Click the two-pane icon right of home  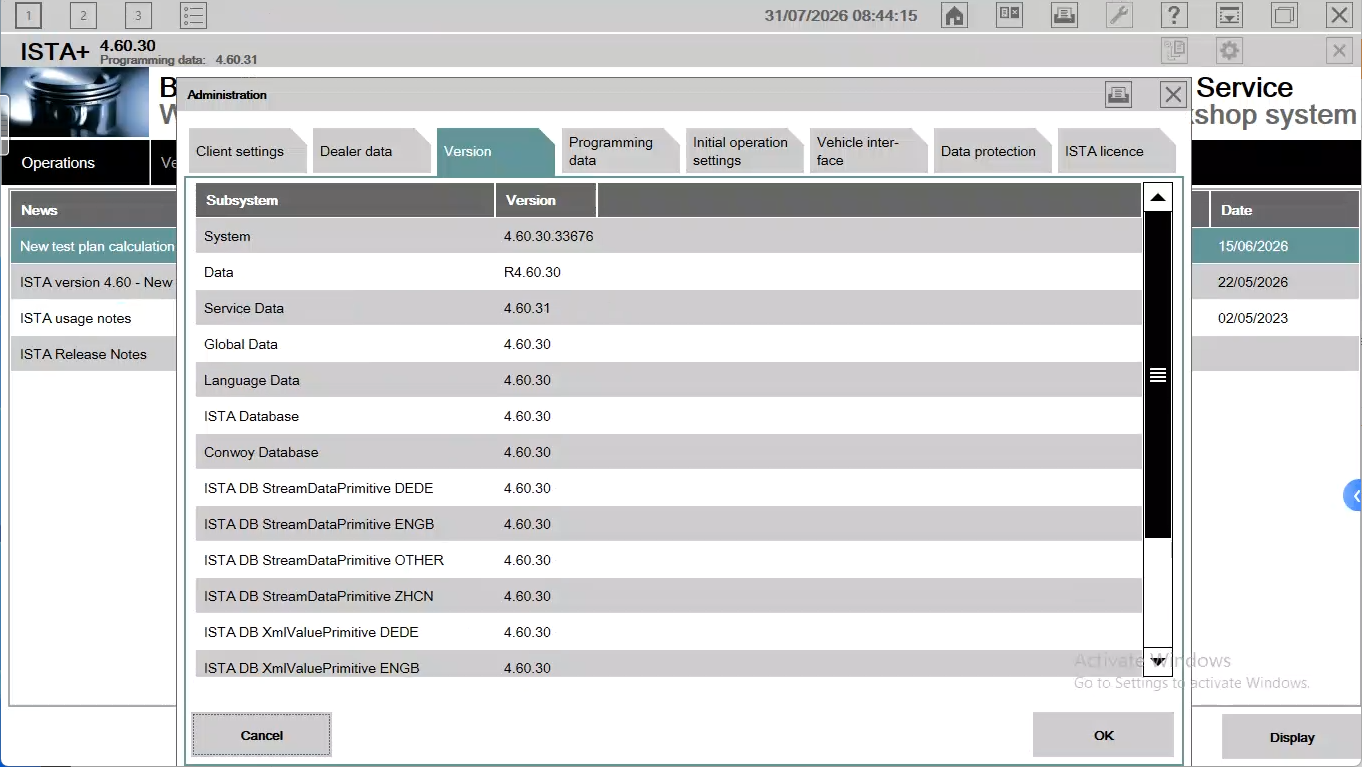(x=1010, y=15)
